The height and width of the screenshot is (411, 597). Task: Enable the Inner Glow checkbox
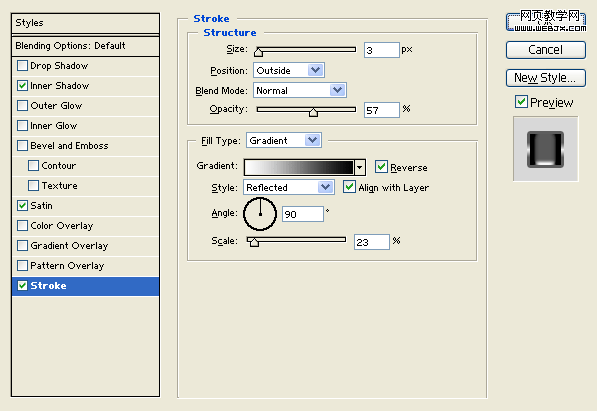[x=22, y=125]
